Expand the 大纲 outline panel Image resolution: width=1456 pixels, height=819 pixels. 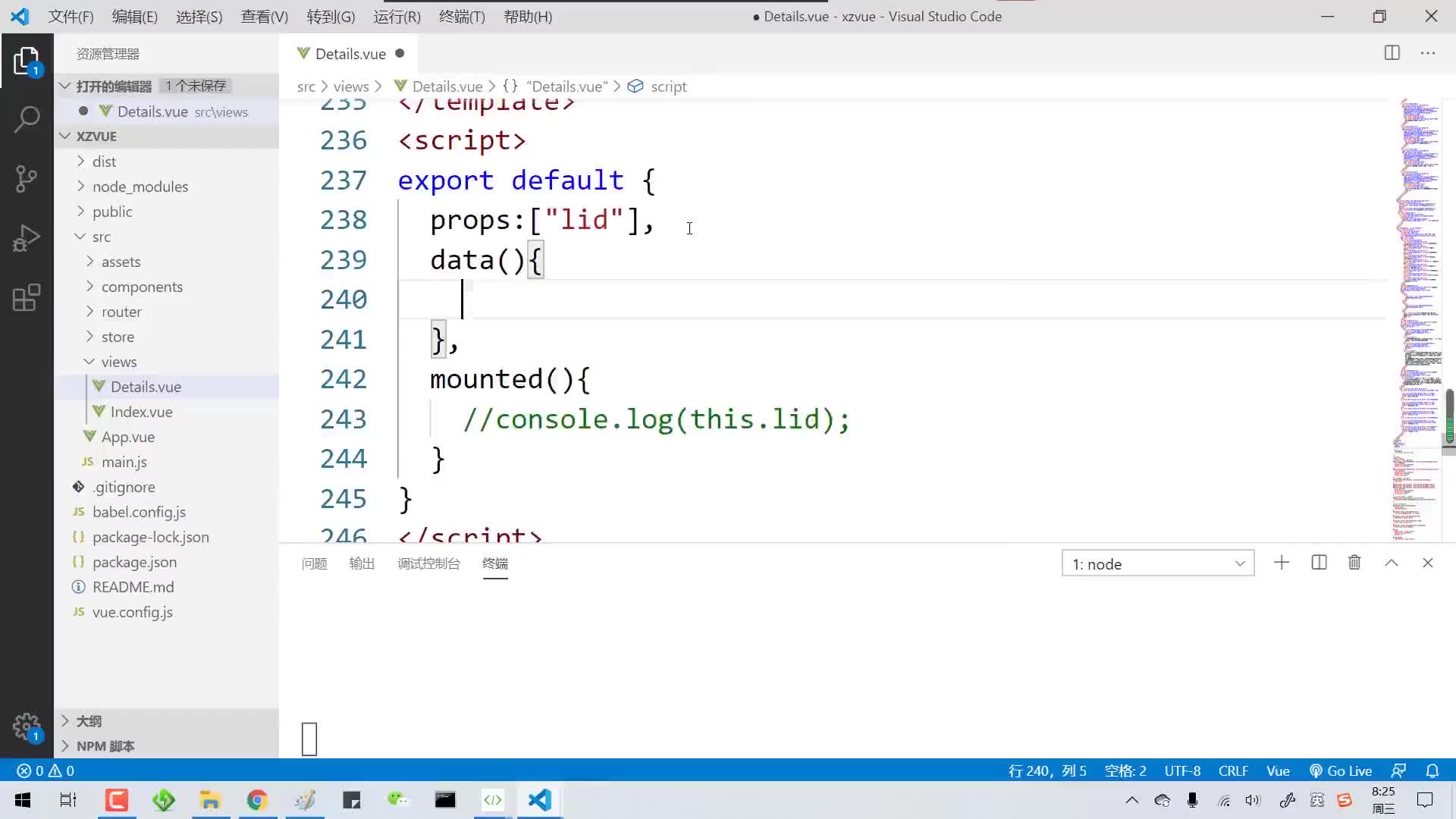[x=64, y=720]
